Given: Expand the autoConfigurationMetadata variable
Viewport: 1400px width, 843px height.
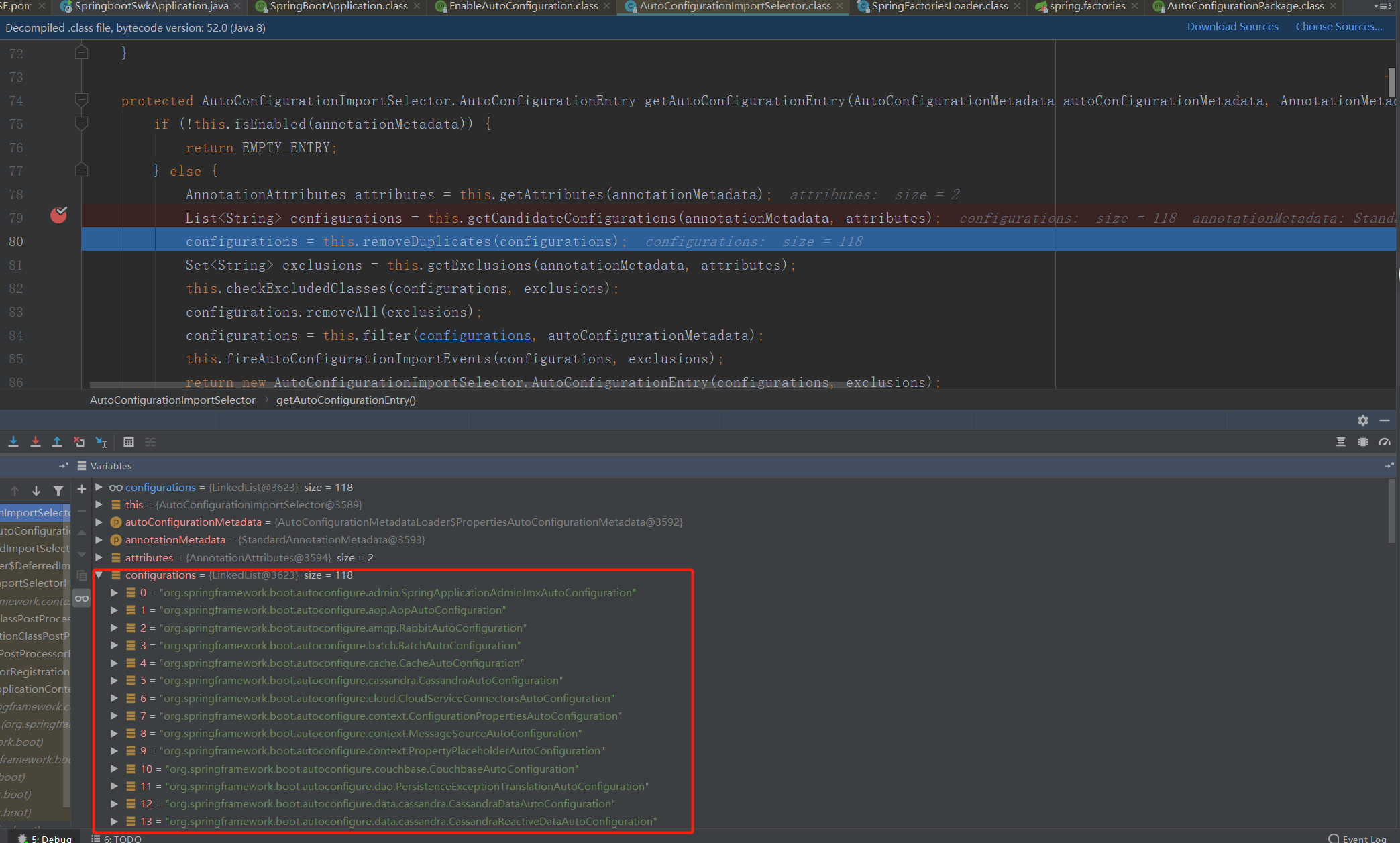Looking at the screenshot, I should (99, 522).
